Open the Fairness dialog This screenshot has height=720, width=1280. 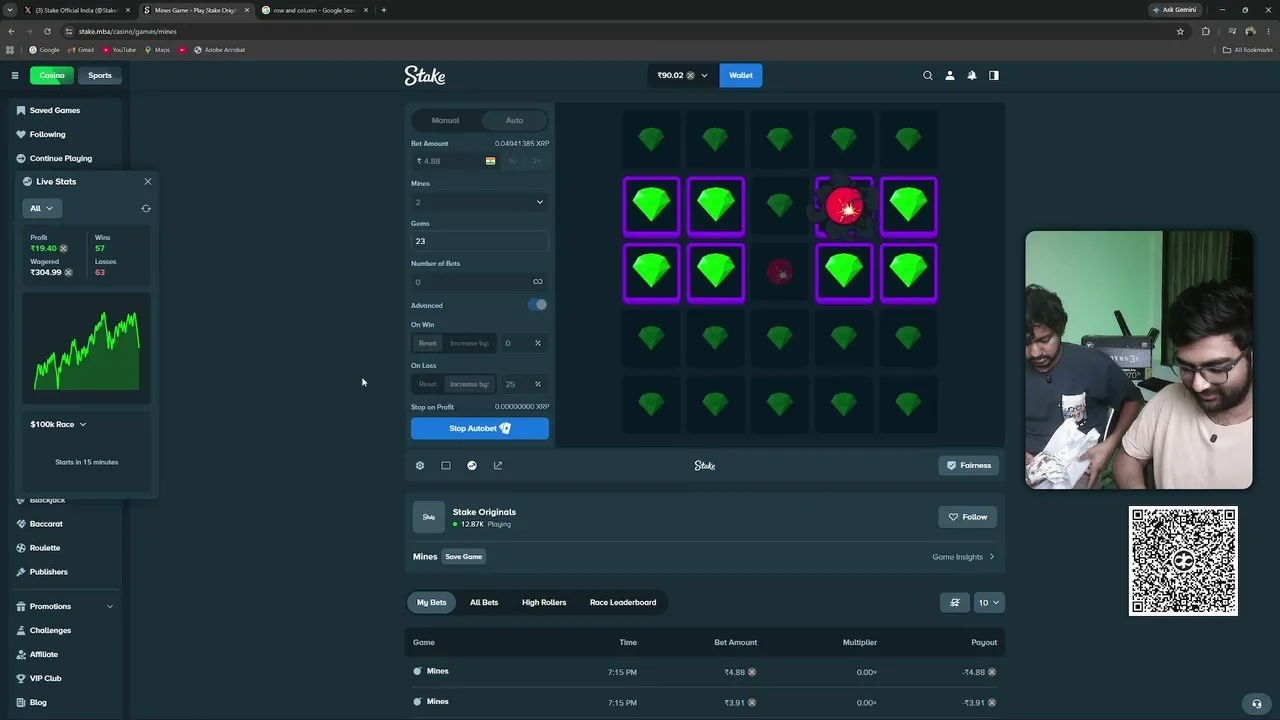969,465
